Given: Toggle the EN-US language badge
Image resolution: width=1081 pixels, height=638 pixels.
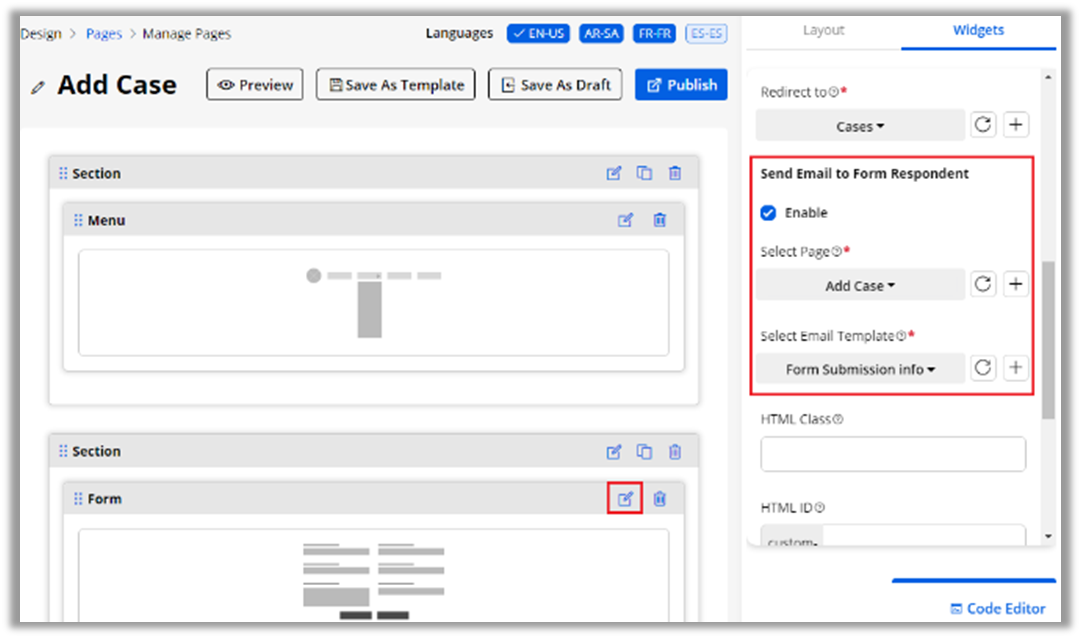Looking at the screenshot, I should (538, 34).
